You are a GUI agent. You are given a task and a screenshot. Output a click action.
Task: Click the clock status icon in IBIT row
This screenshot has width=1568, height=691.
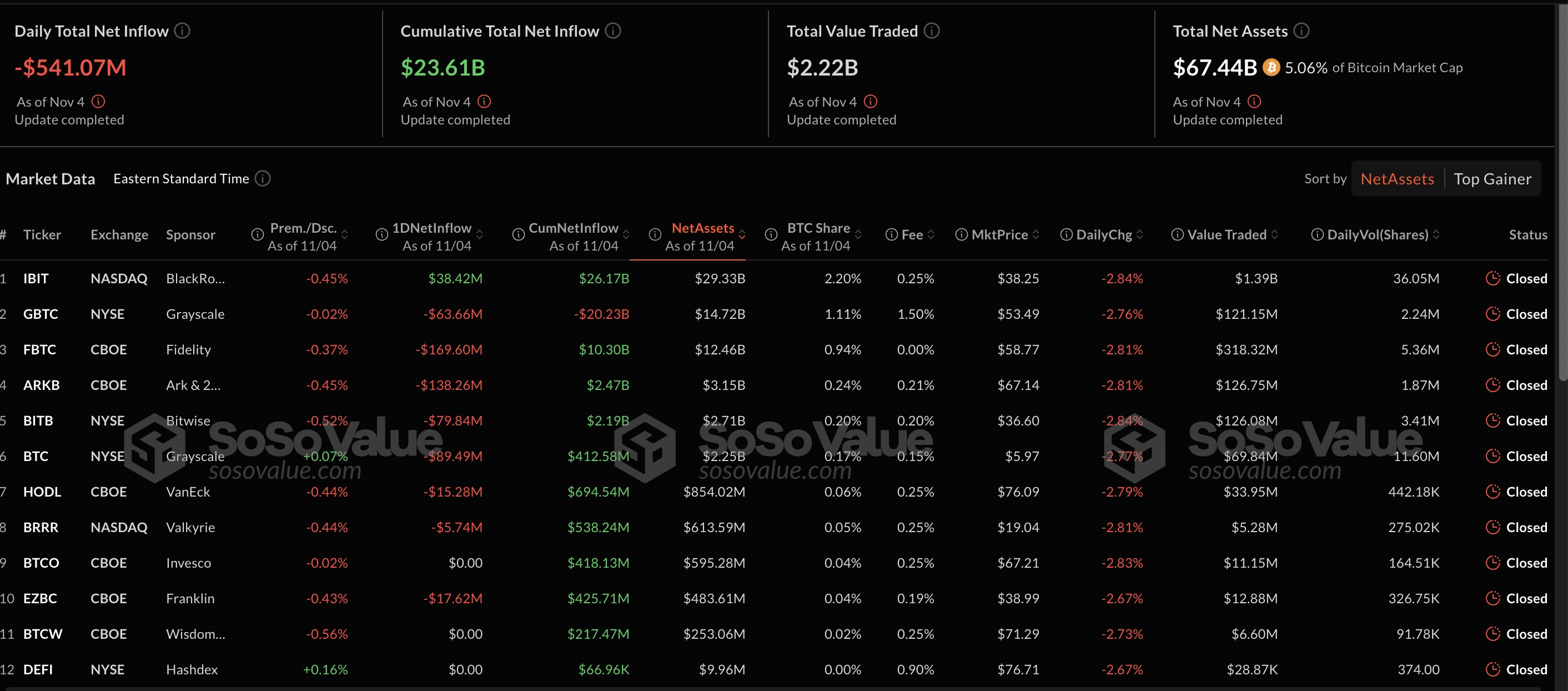[x=1492, y=278]
